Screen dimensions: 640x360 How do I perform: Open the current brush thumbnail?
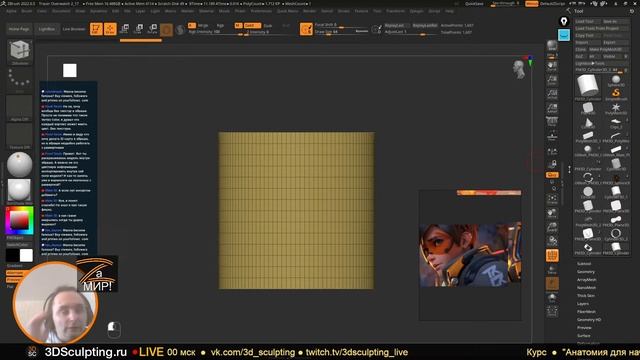pos(19,52)
